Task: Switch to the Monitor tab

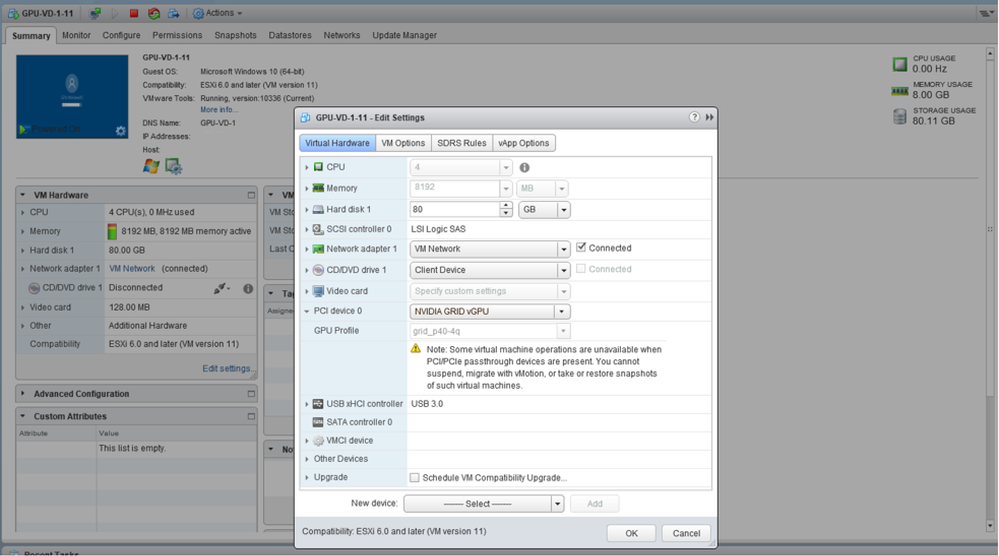Action: click(76, 35)
